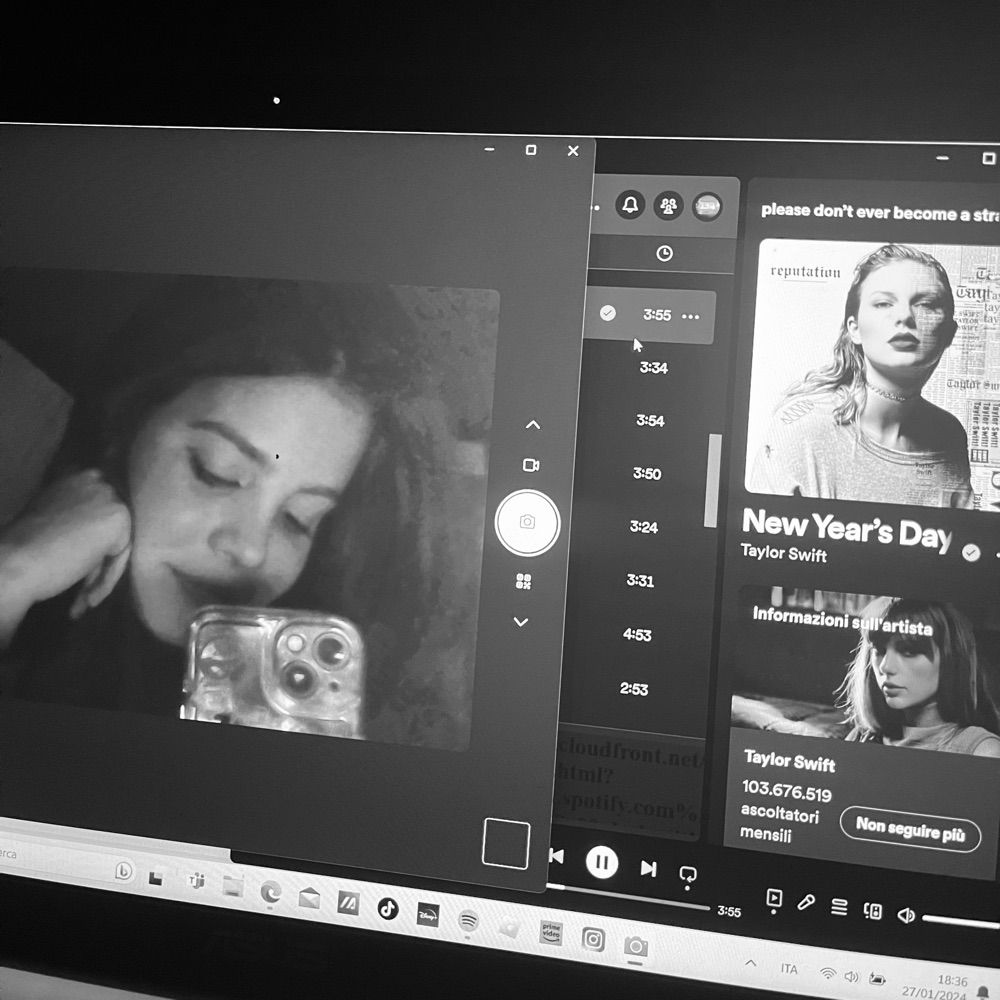Select the track lasting 3:34
1000x1000 pixels.
[654, 368]
